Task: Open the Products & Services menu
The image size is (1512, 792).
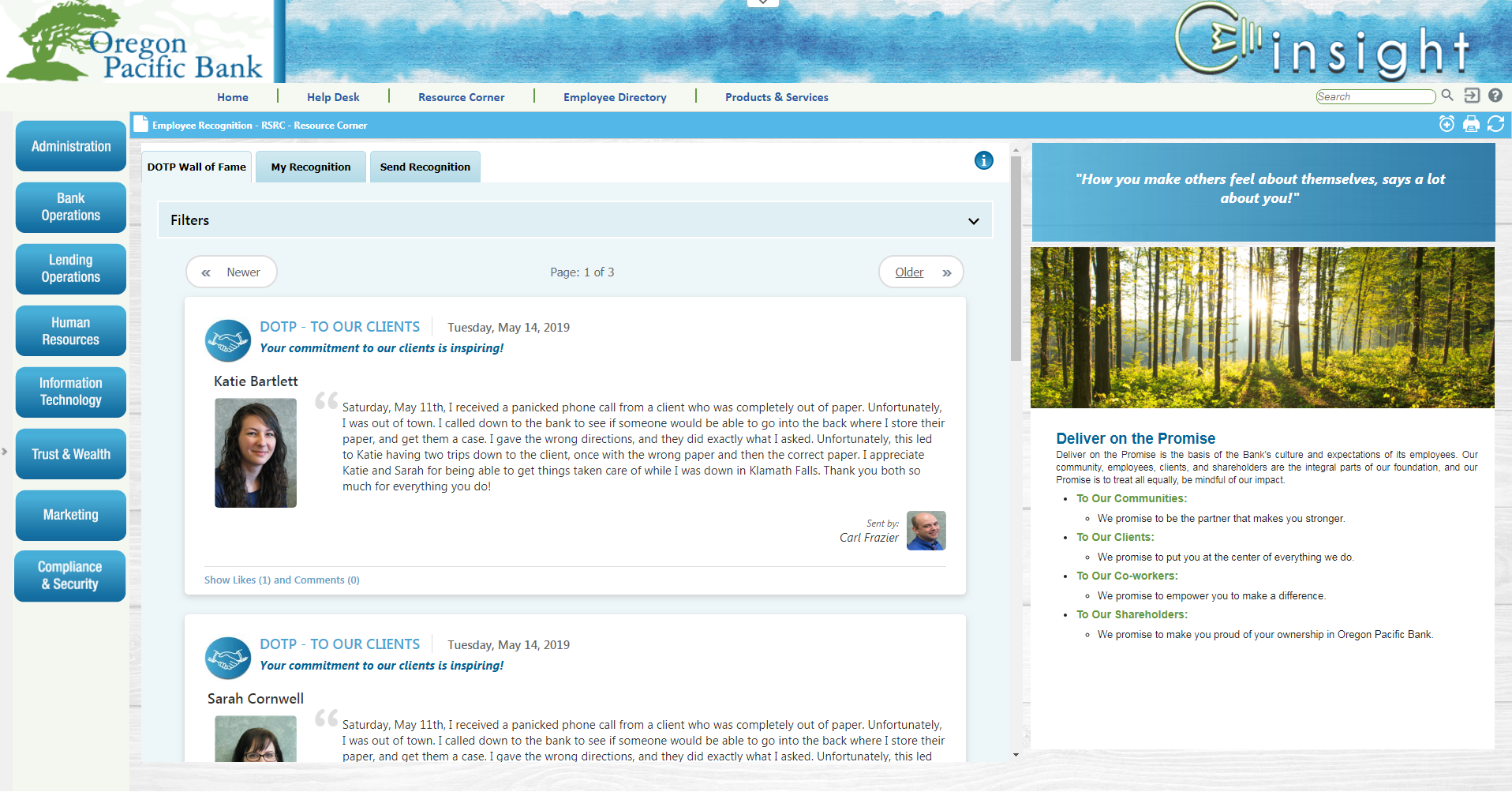Action: [777, 97]
